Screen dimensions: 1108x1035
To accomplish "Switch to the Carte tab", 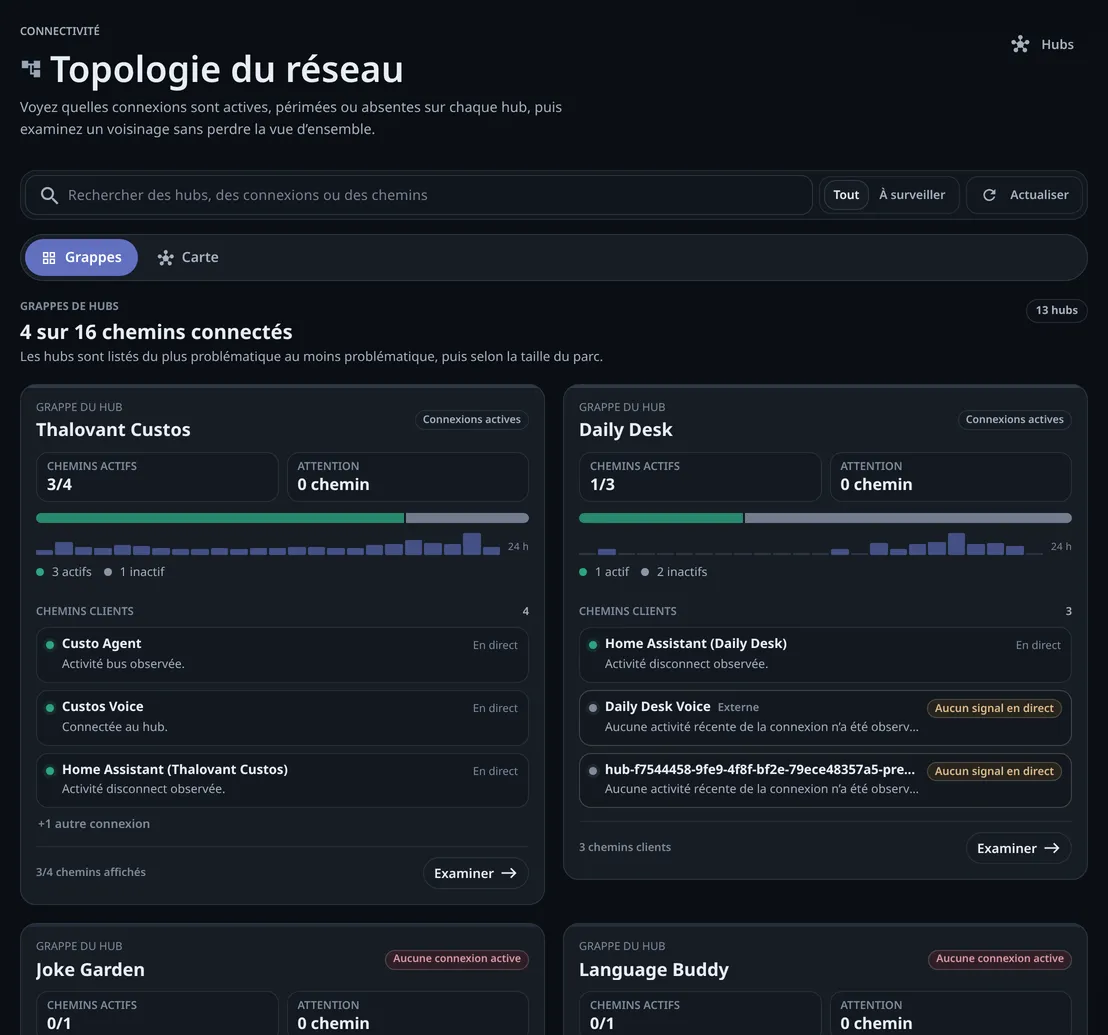I will [188, 257].
